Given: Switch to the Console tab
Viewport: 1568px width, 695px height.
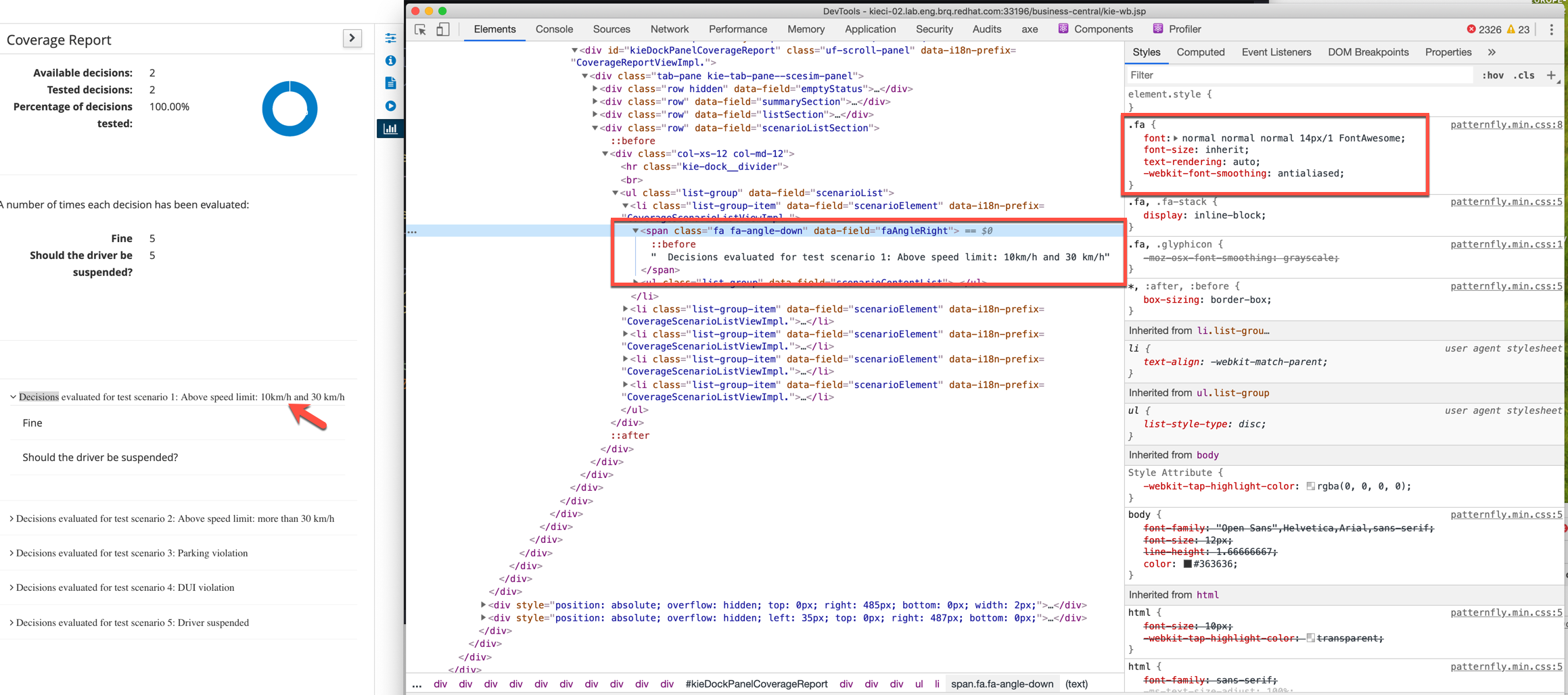Looking at the screenshot, I should click(553, 30).
